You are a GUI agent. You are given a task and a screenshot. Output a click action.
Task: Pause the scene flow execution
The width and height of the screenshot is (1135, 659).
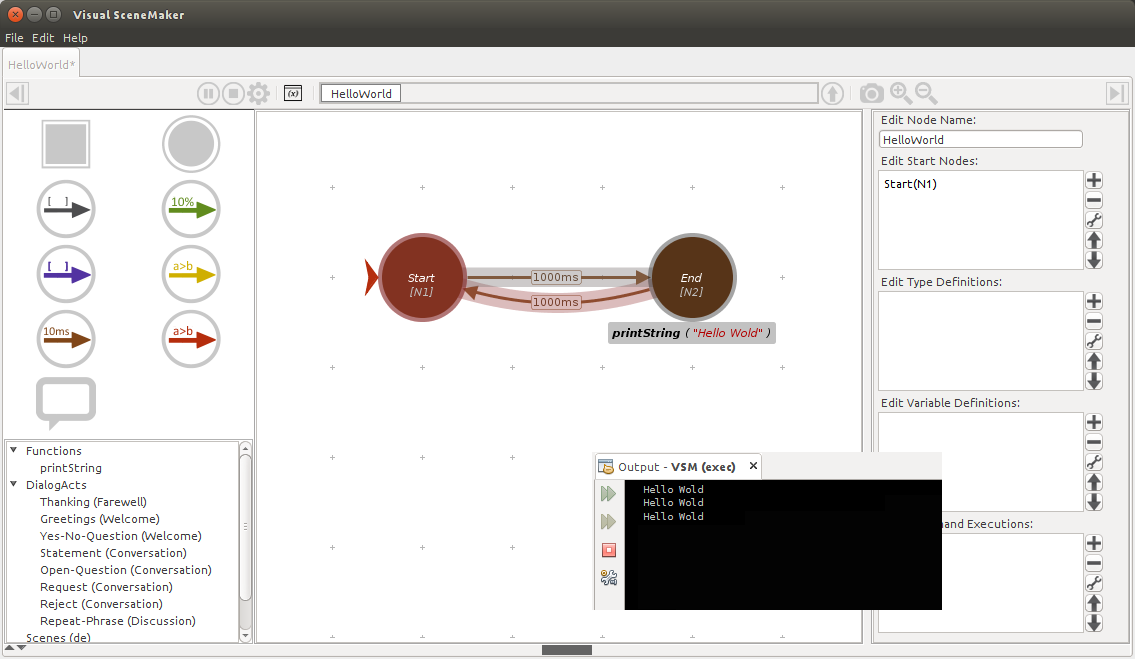(208, 93)
